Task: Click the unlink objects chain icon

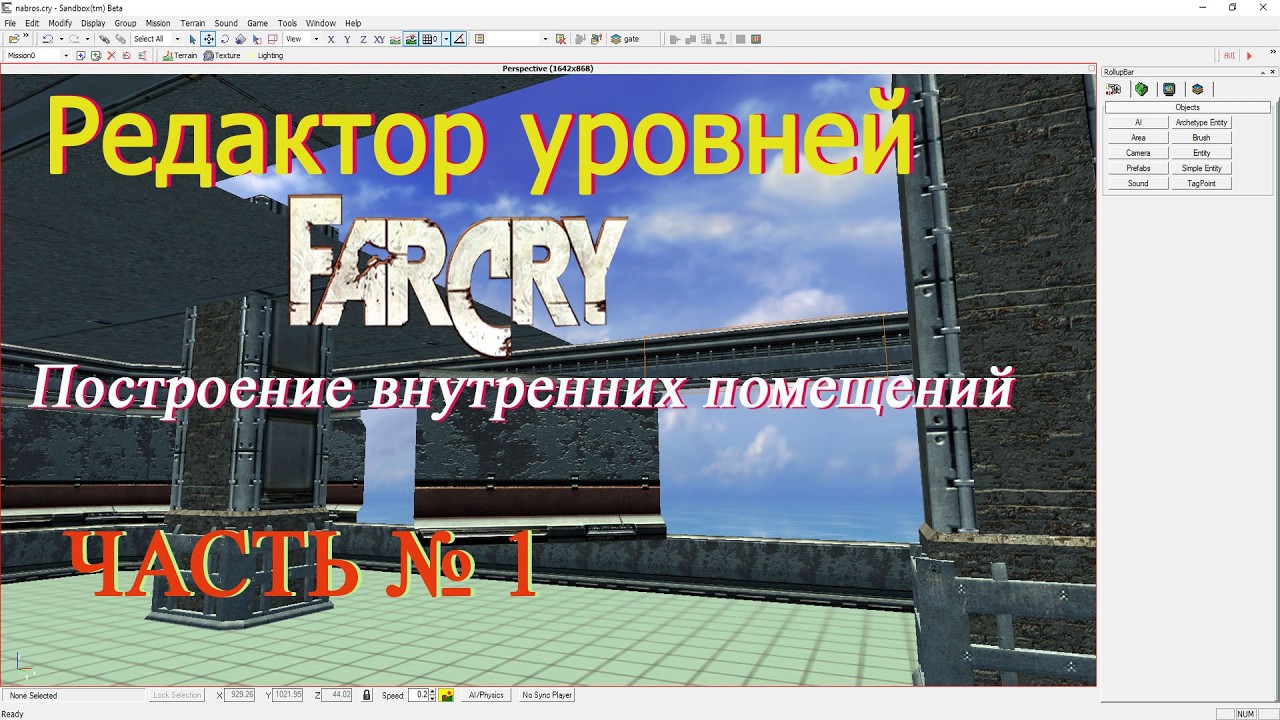Action: [x=120, y=39]
